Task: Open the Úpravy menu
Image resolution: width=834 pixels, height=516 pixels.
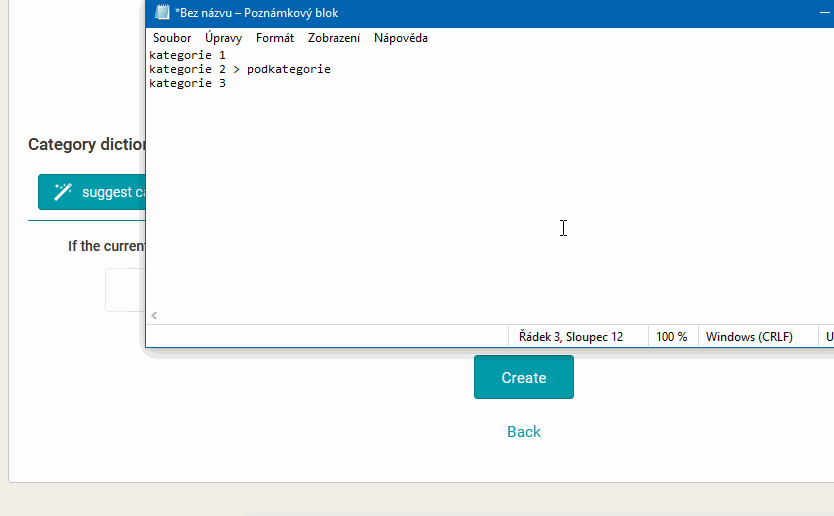Action: [223, 38]
